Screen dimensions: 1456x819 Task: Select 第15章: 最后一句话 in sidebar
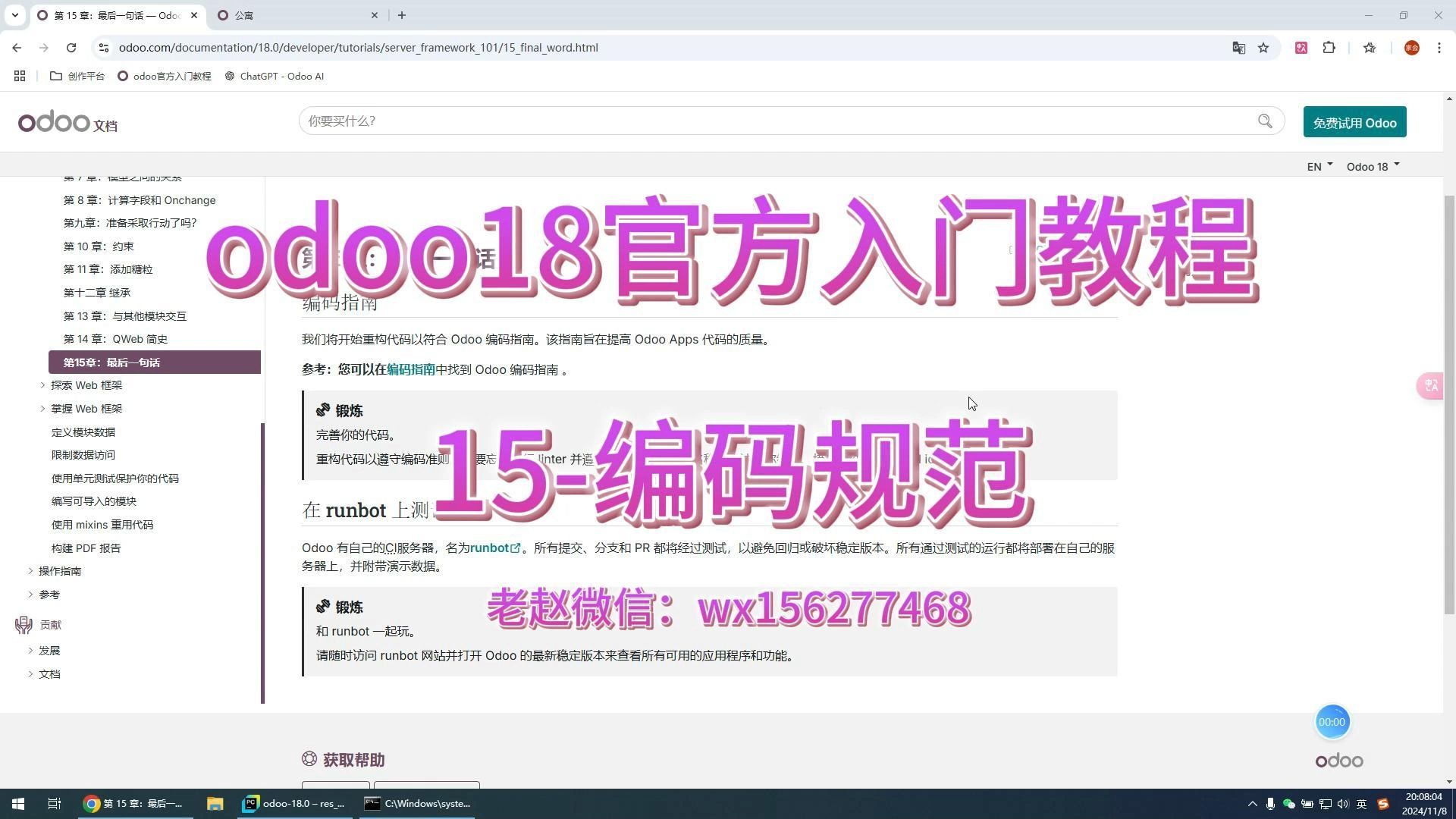pyautogui.click(x=155, y=362)
